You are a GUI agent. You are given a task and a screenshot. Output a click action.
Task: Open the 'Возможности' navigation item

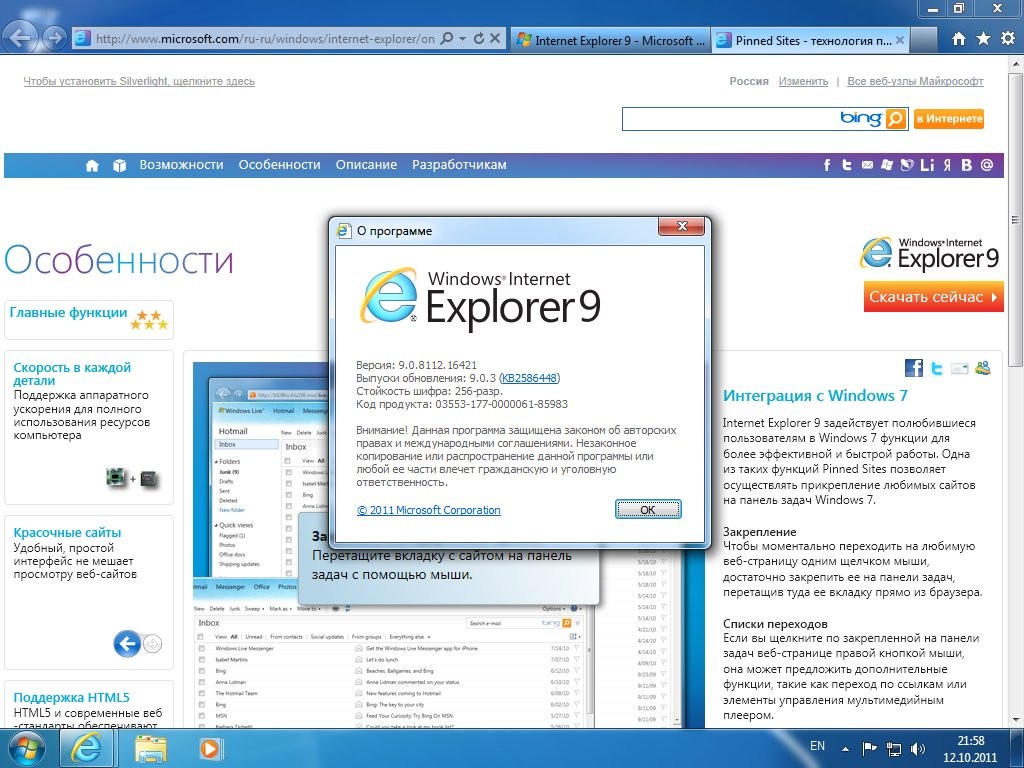click(182, 165)
